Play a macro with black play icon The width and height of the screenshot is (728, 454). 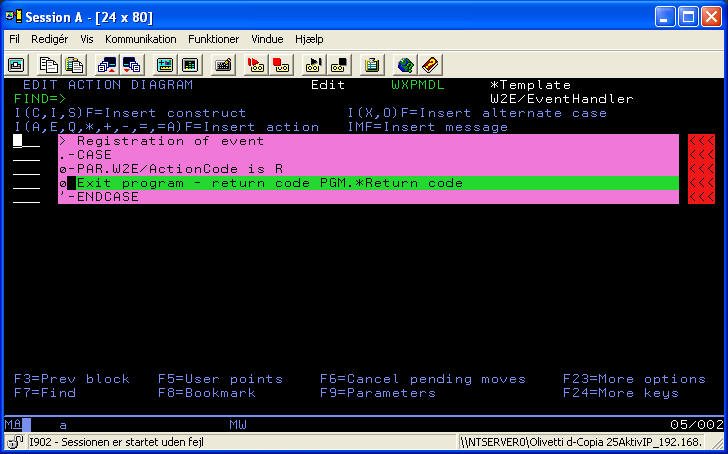point(313,65)
